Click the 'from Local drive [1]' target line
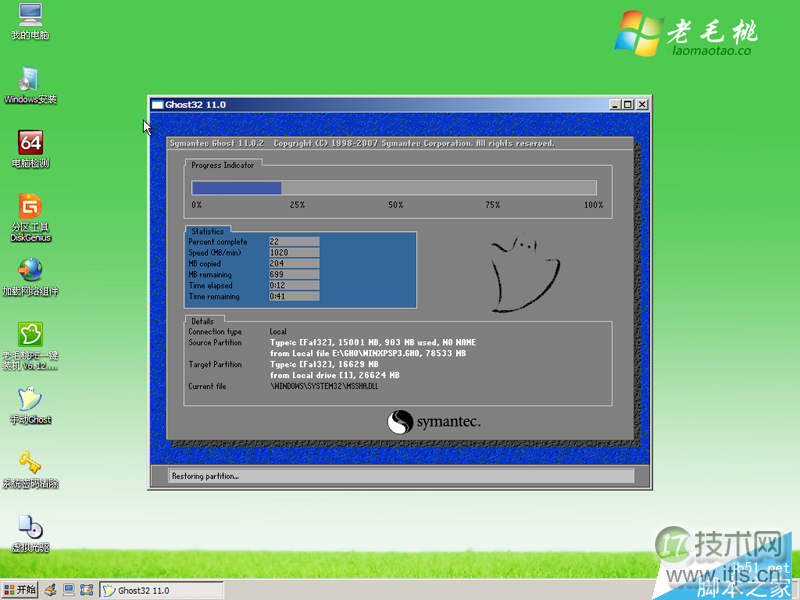The image size is (800, 600). [x=335, y=375]
